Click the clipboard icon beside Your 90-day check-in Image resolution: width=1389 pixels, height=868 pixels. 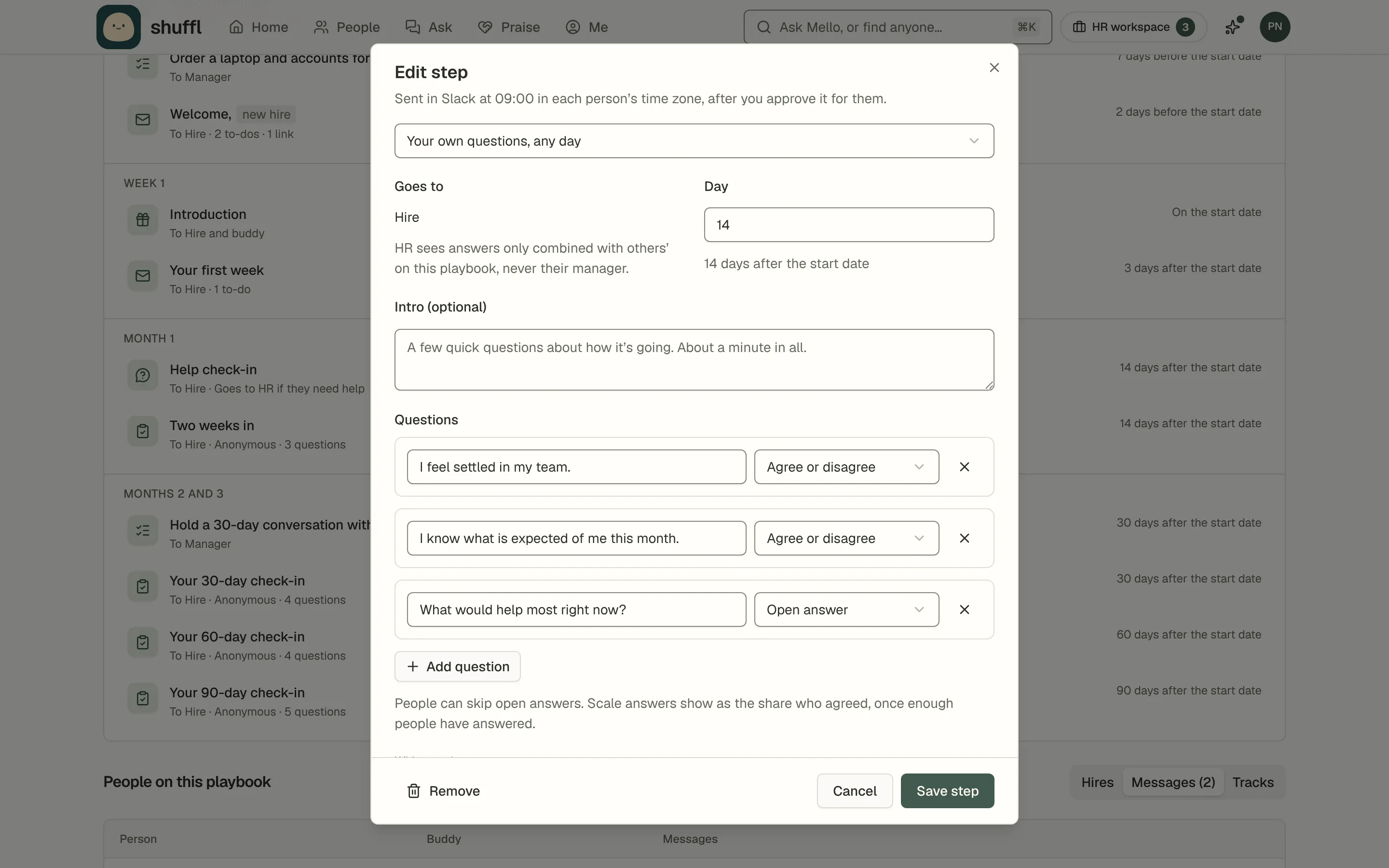coord(142,699)
